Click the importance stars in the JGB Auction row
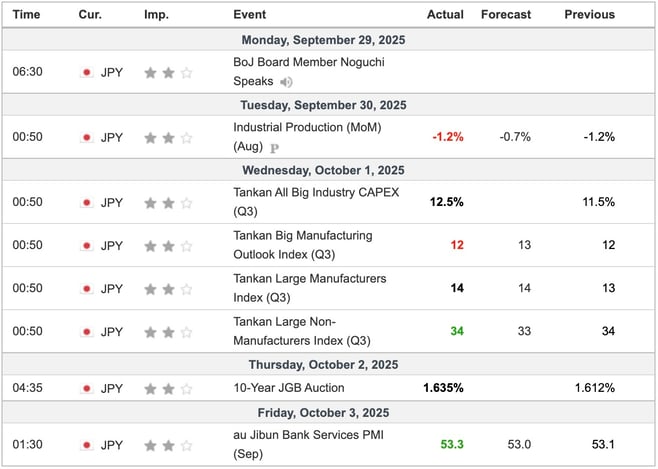The height and width of the screenshot is (469, 658). (168, 388)
